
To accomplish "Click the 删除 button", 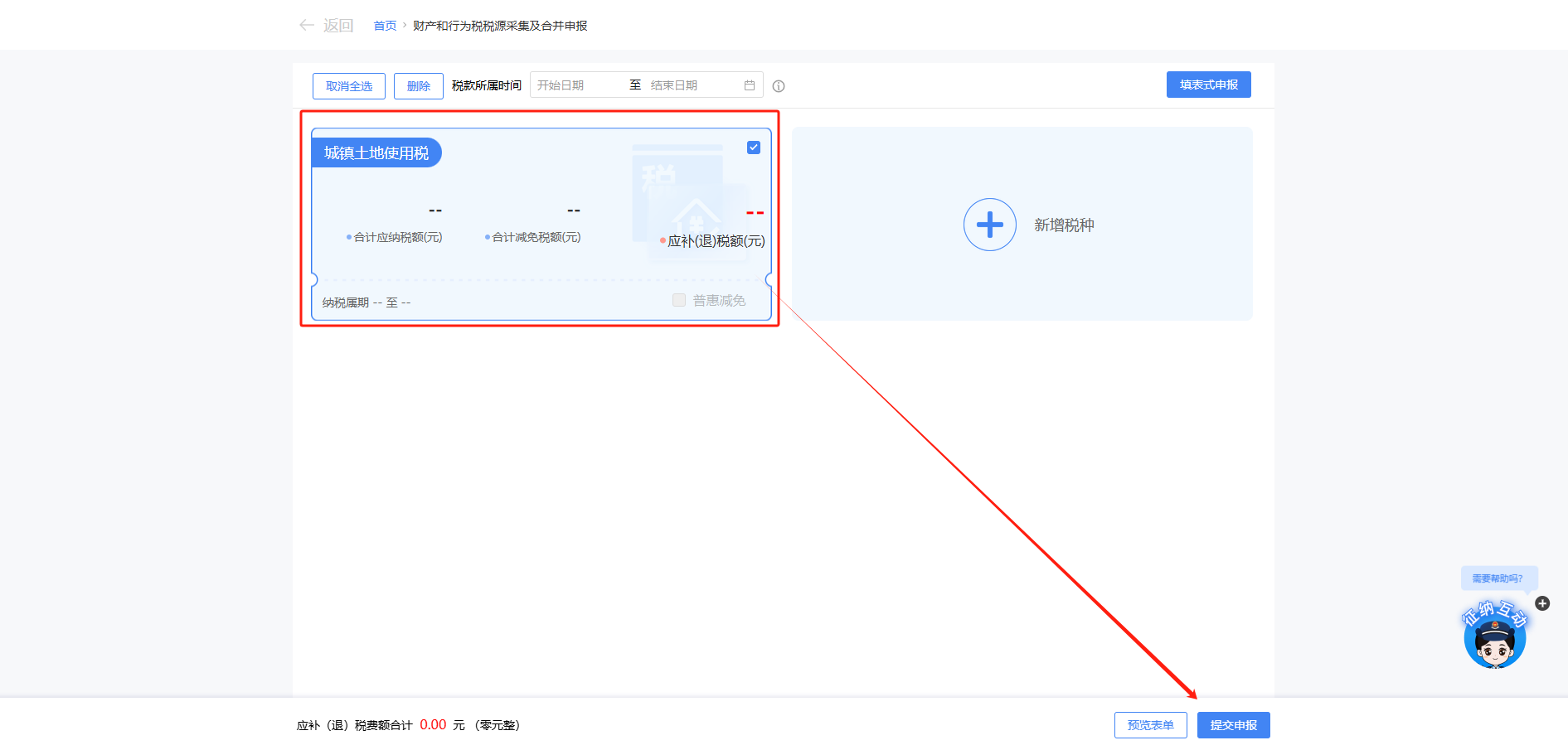I will pos(418,85).
